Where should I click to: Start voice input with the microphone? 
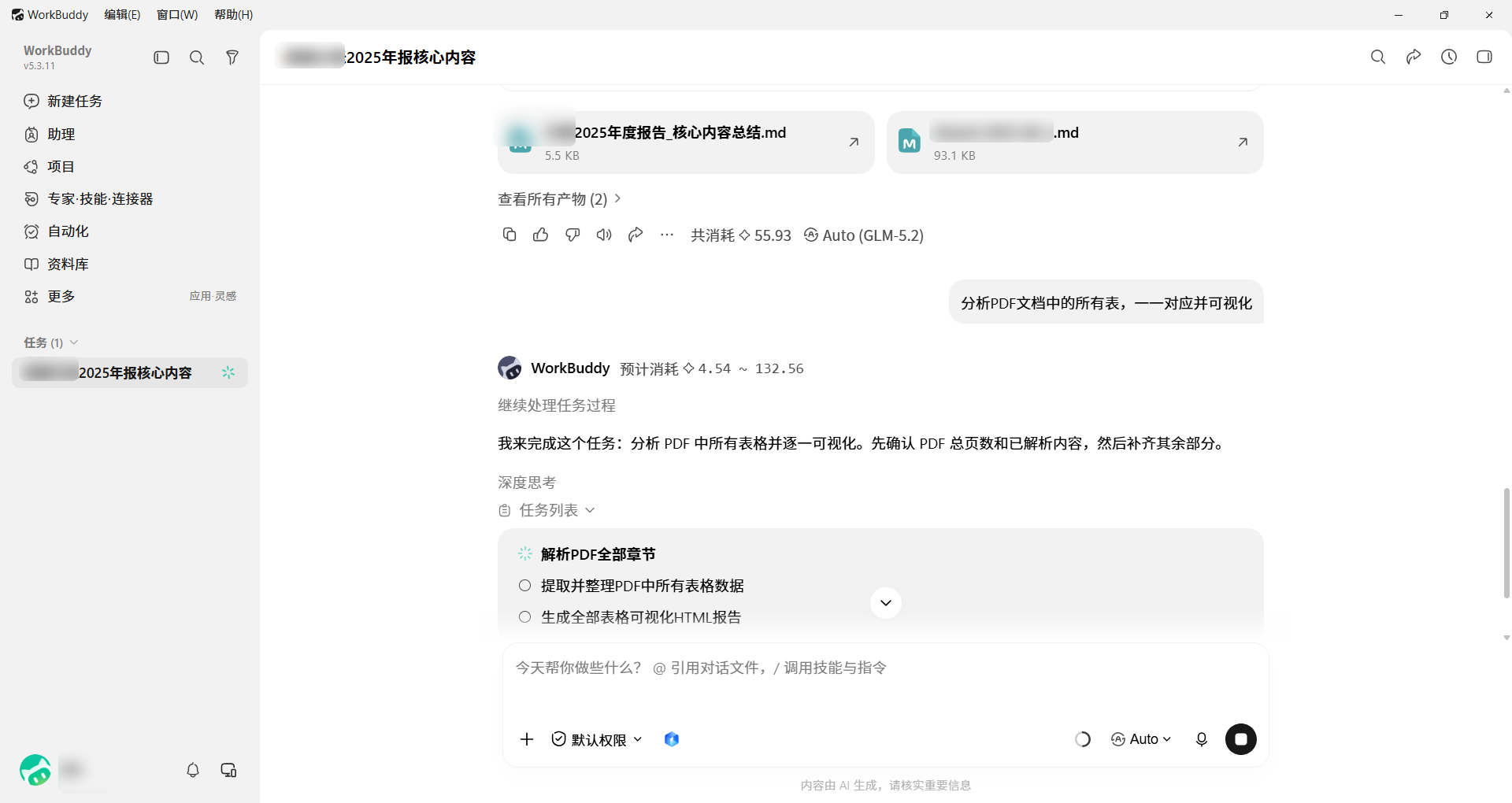click(x=1202, y=739)
